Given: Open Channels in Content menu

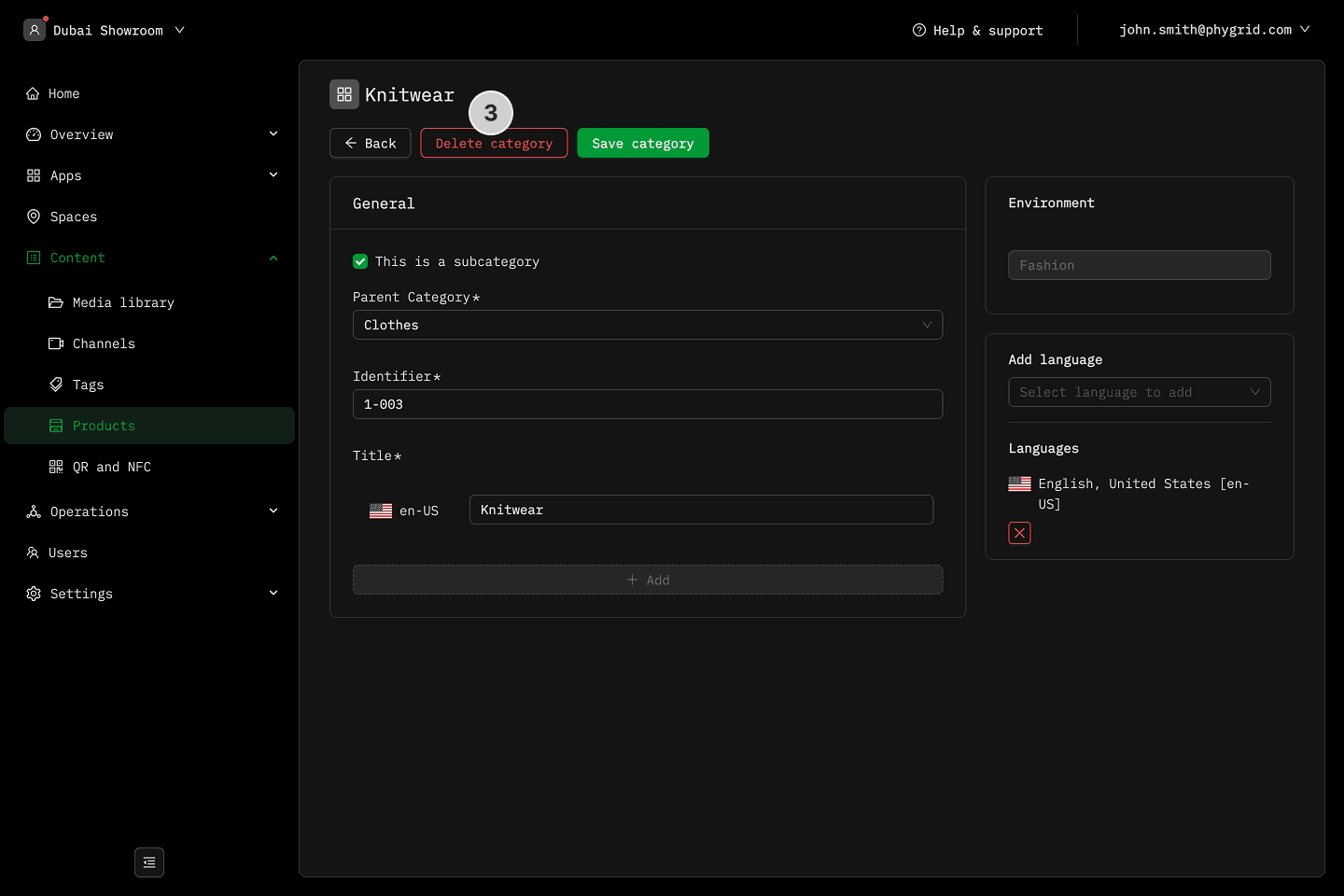Looking at the screenshot, I should [104, 343].
